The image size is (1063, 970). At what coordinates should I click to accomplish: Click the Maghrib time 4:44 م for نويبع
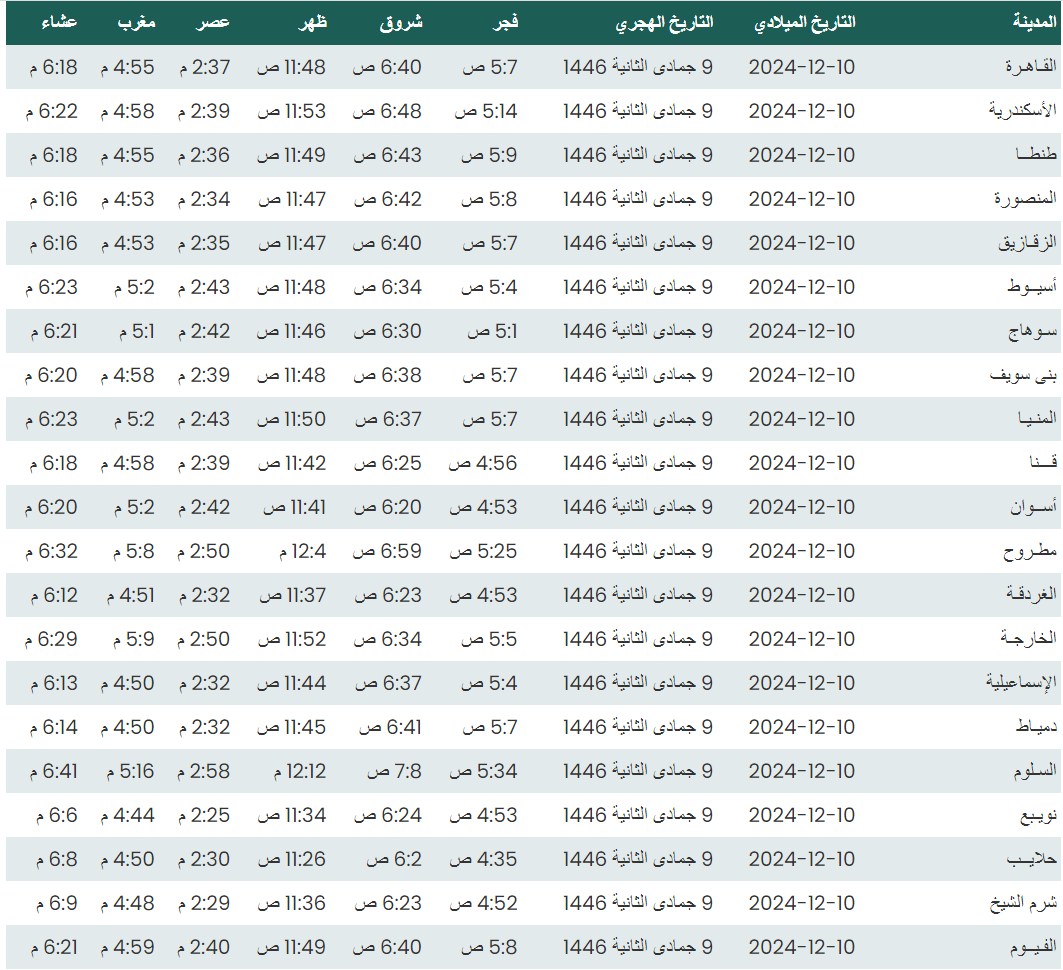point(127,815)
